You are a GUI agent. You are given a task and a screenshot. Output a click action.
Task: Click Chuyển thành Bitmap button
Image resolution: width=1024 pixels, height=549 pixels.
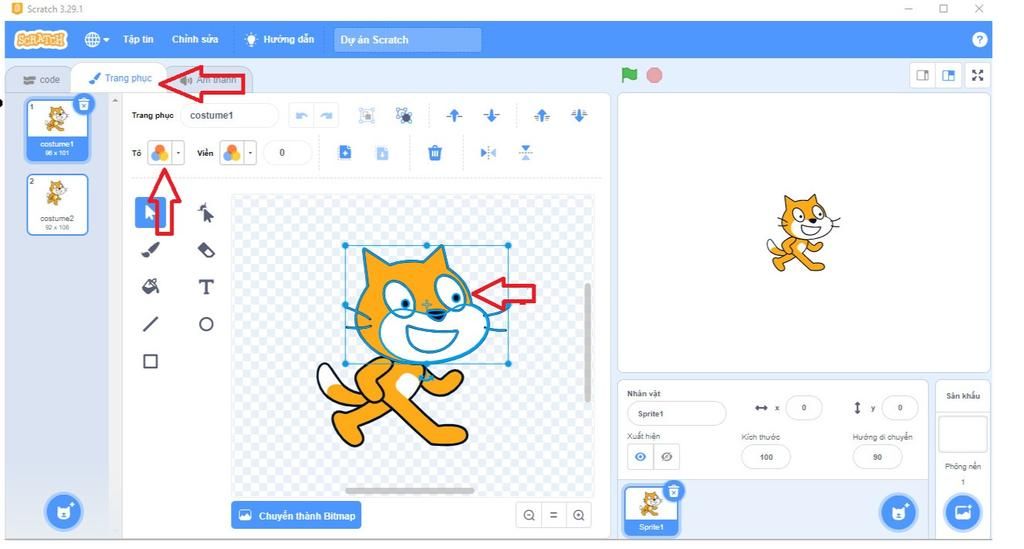tap(296, 515)
